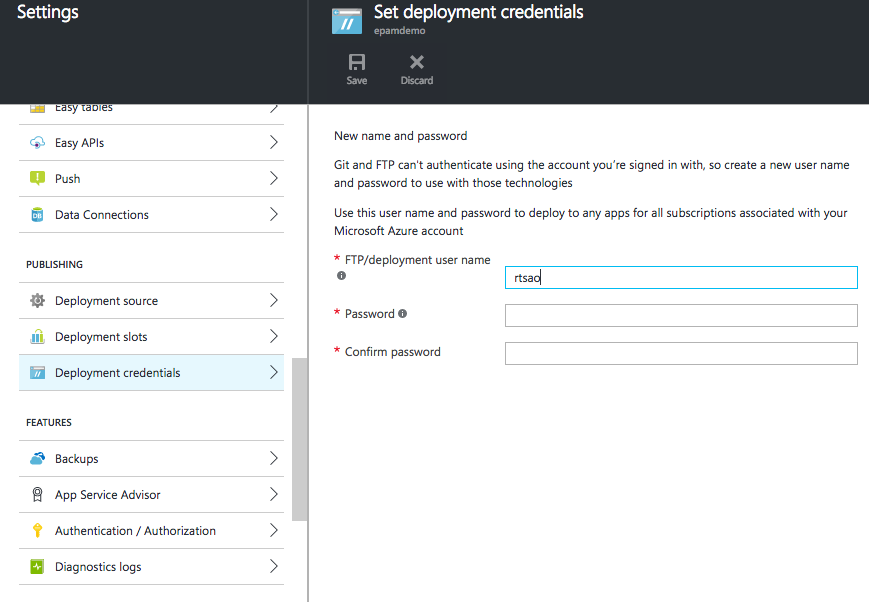Click the FEATURES section heading
The image size is (869, 602).
point(49,422)
